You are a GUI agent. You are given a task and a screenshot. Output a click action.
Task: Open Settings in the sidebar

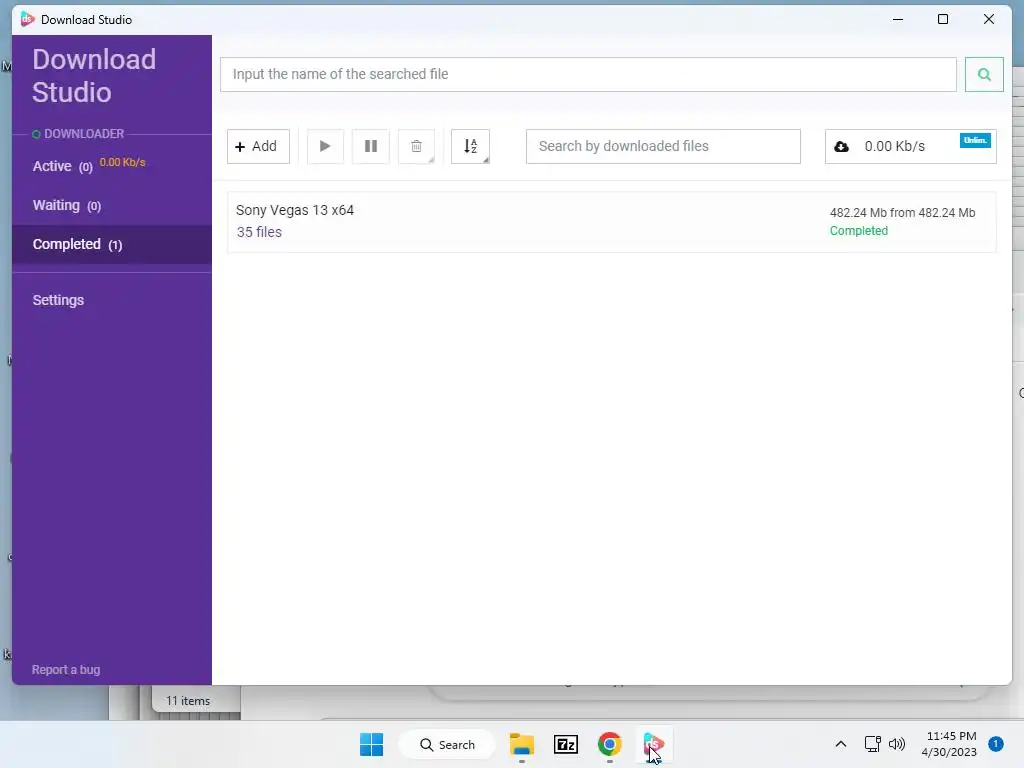click(58, 300)
